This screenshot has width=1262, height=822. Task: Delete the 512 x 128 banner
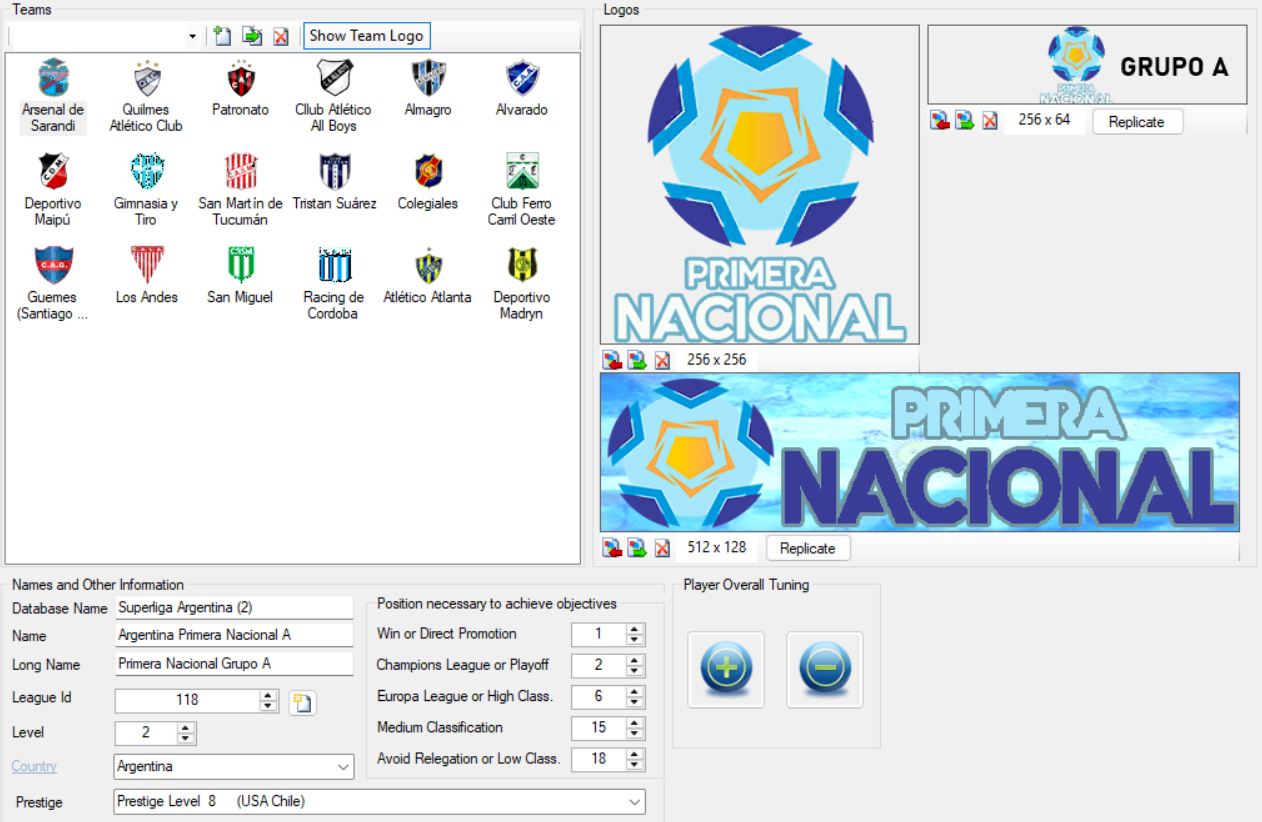[662, 548]
